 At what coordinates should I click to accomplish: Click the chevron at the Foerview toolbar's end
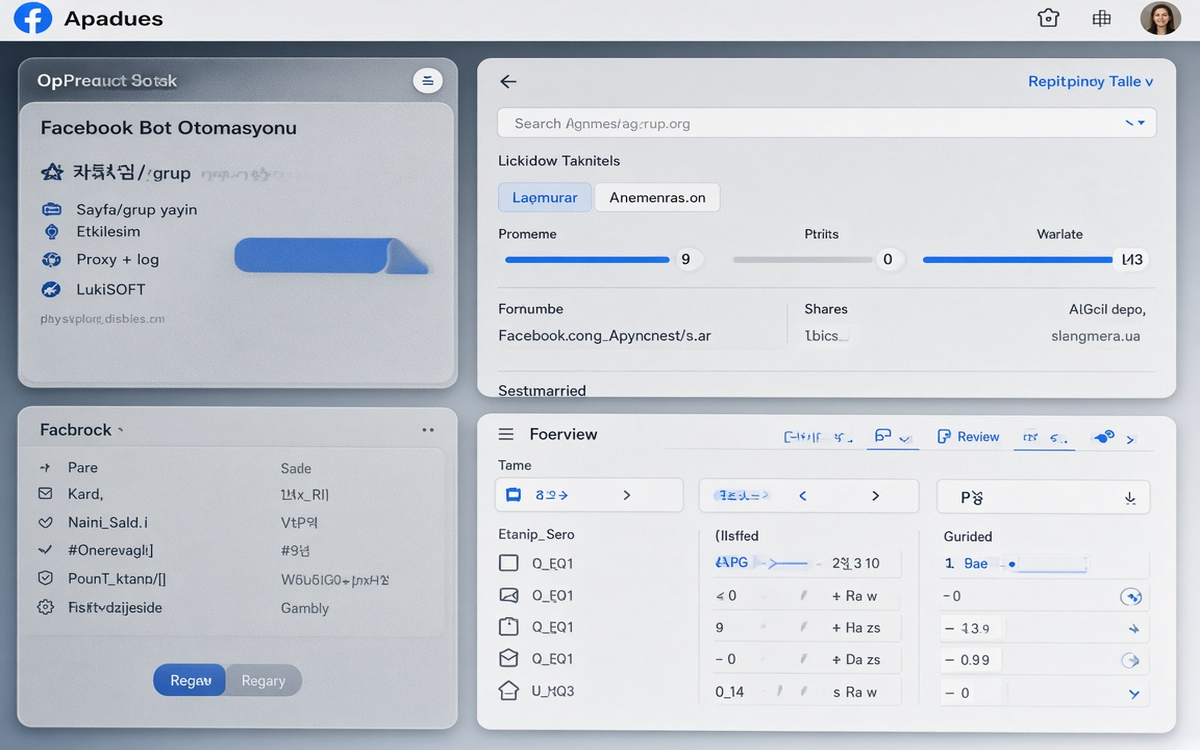coord(1131,439)
